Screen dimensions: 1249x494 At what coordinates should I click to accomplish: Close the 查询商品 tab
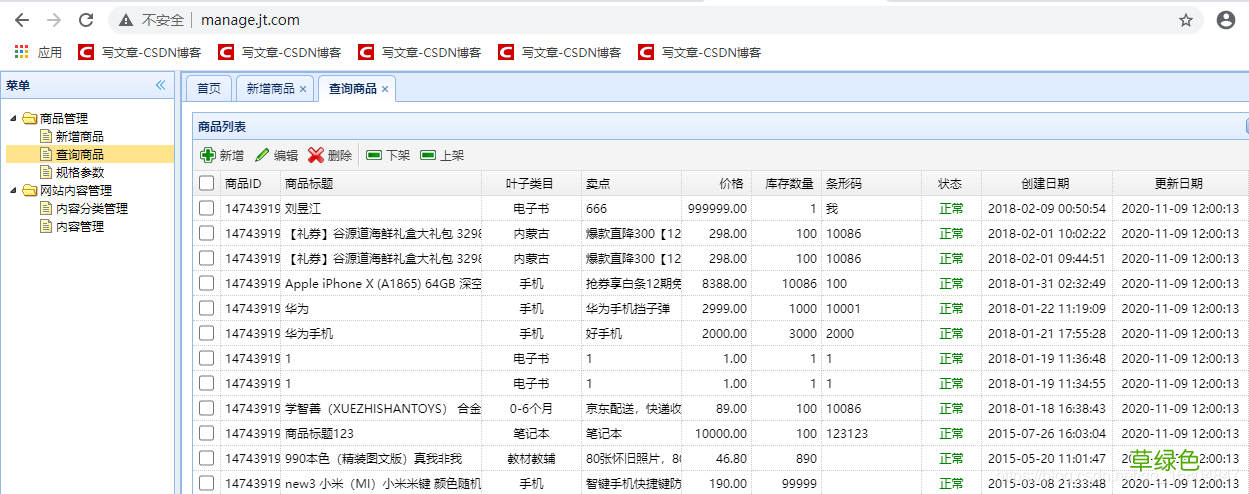tap(385, 89)
